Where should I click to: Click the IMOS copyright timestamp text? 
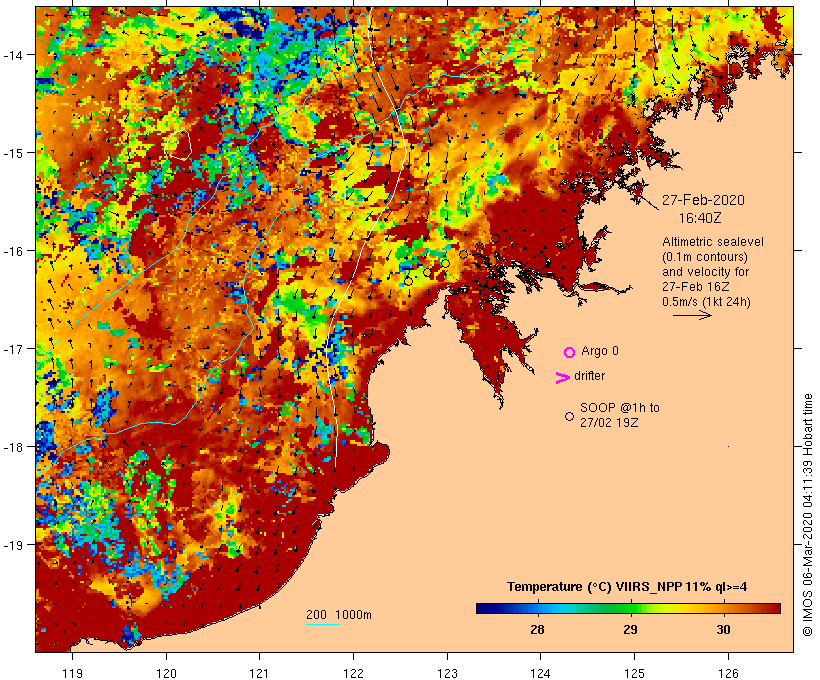(807, 515)
